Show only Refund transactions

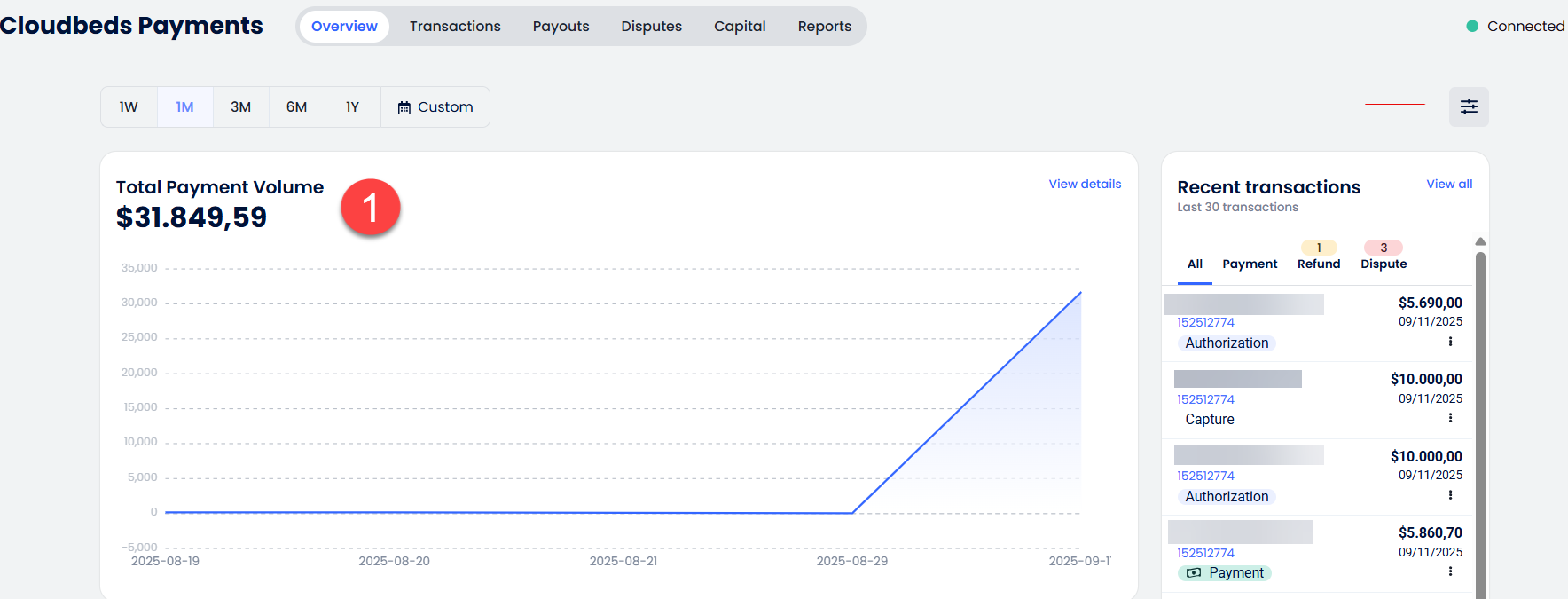tap(1319, 264)
